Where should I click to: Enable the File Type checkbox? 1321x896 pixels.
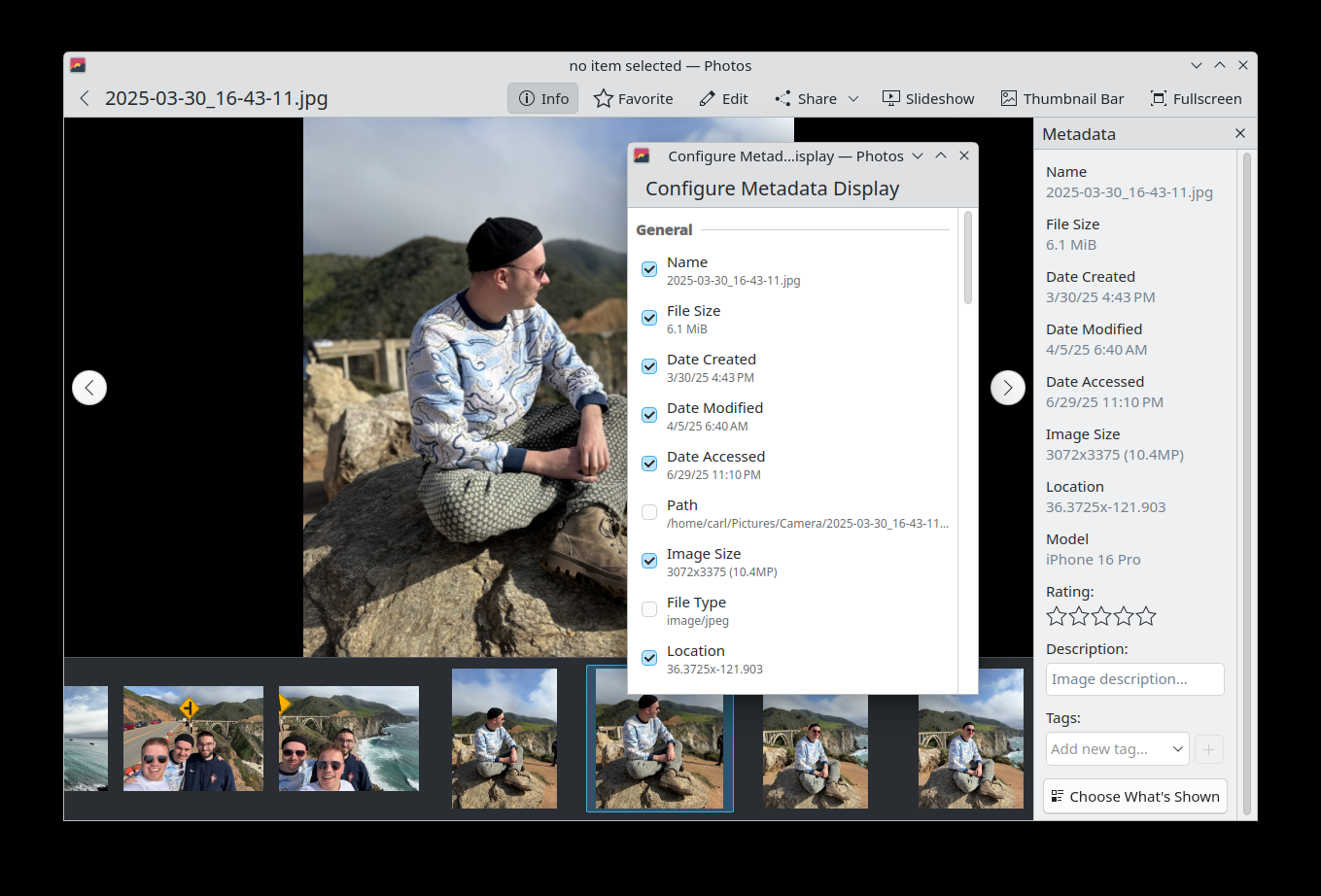[649, 609]
